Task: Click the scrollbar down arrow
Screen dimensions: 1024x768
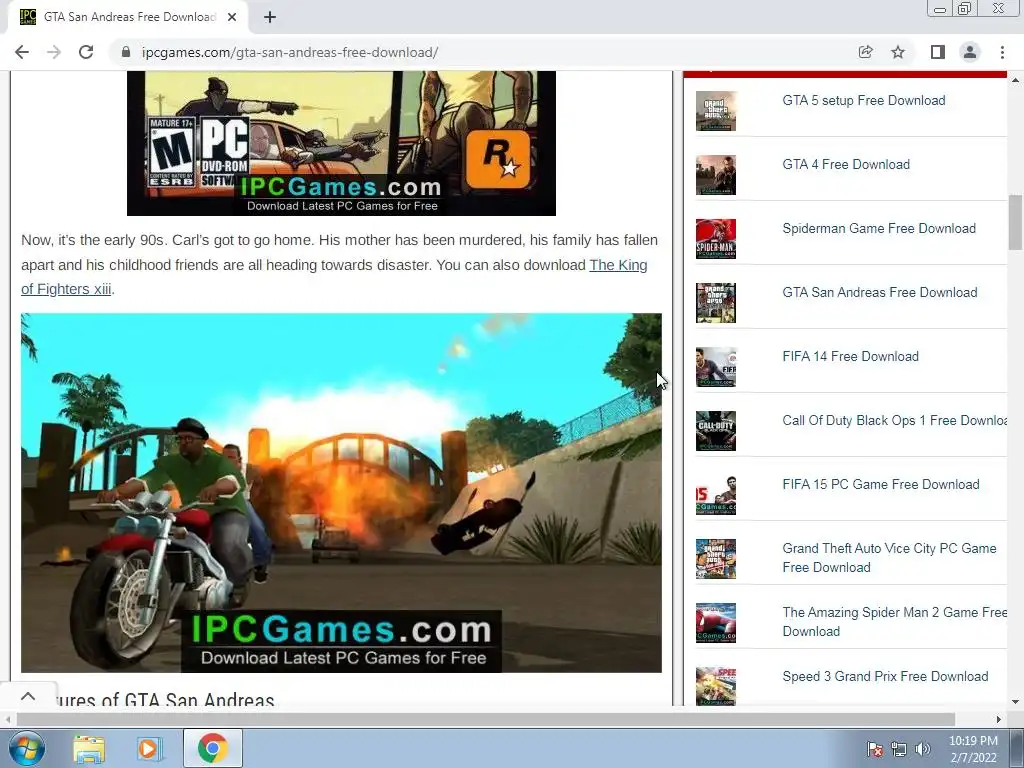Action: tap(1015, 701)
